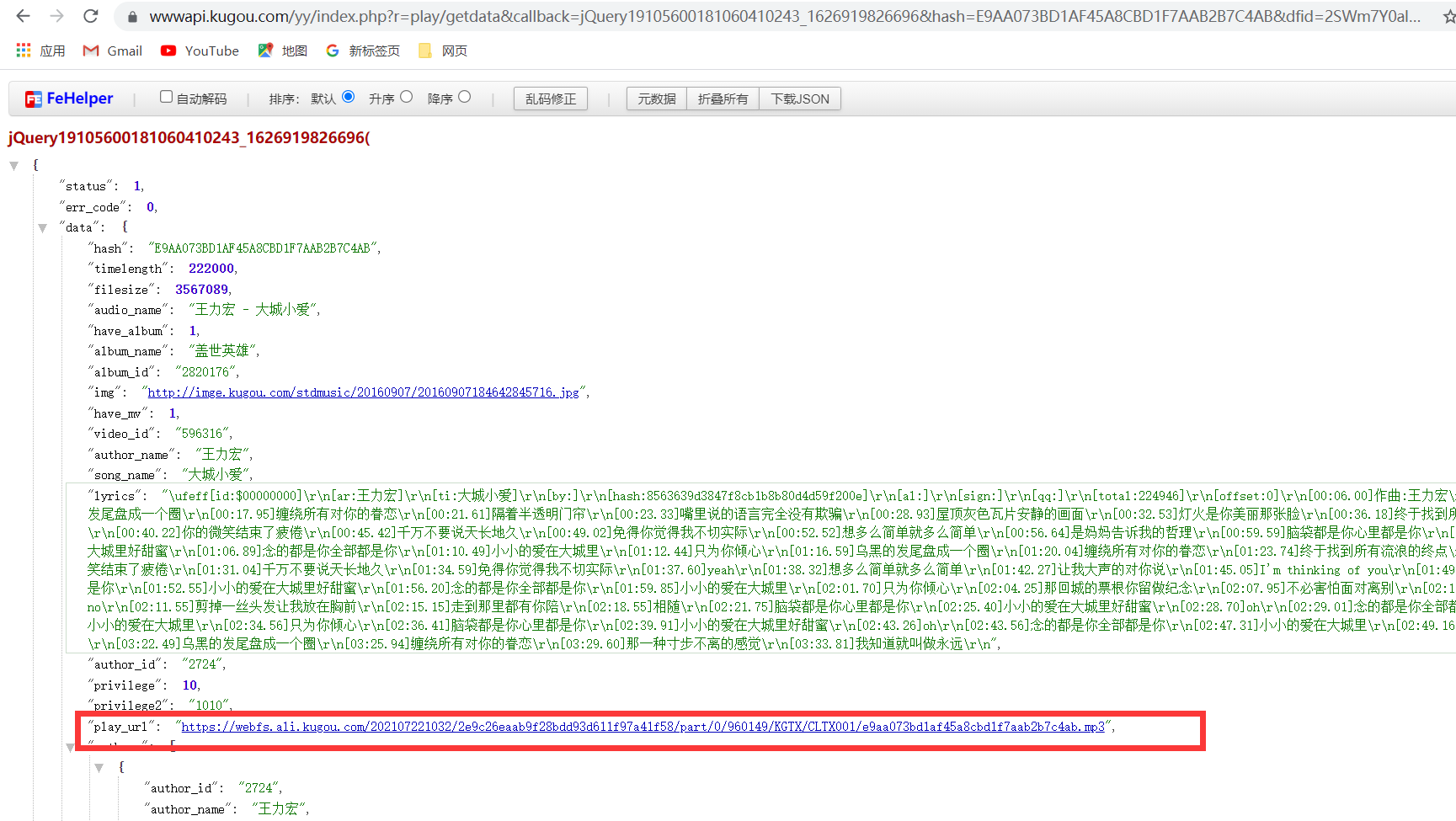Click the jQuery callback name heading
Viewport: 1456px width, 821px height.
click(x=189, y=137)
